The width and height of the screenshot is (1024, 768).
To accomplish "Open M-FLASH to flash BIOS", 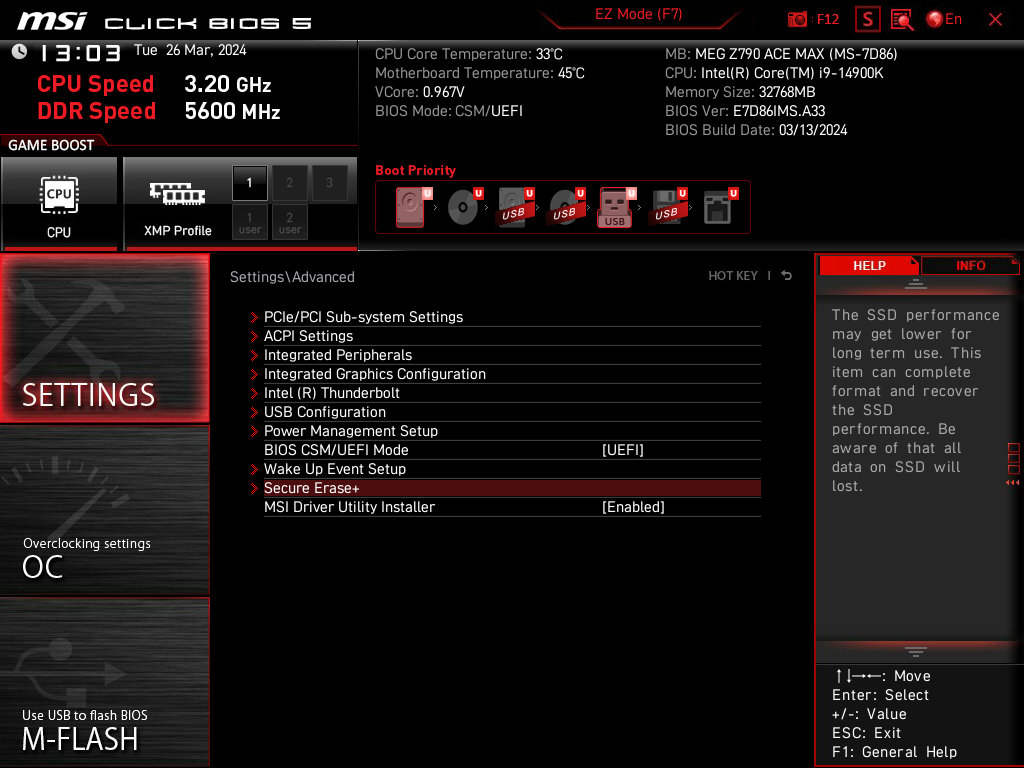I will [104, 682].
